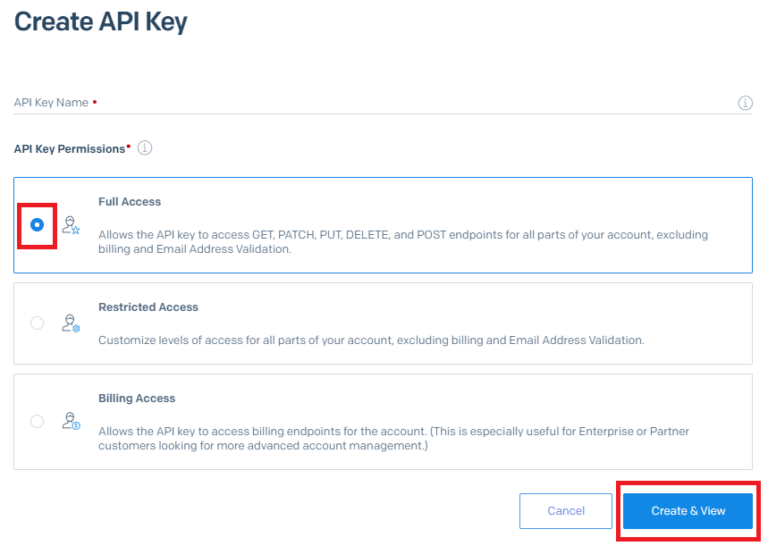Open the info tooltip next to API Key Permissions
This screenshot has height=546, width=768.
pyautogui.click(x=145, y=148)
